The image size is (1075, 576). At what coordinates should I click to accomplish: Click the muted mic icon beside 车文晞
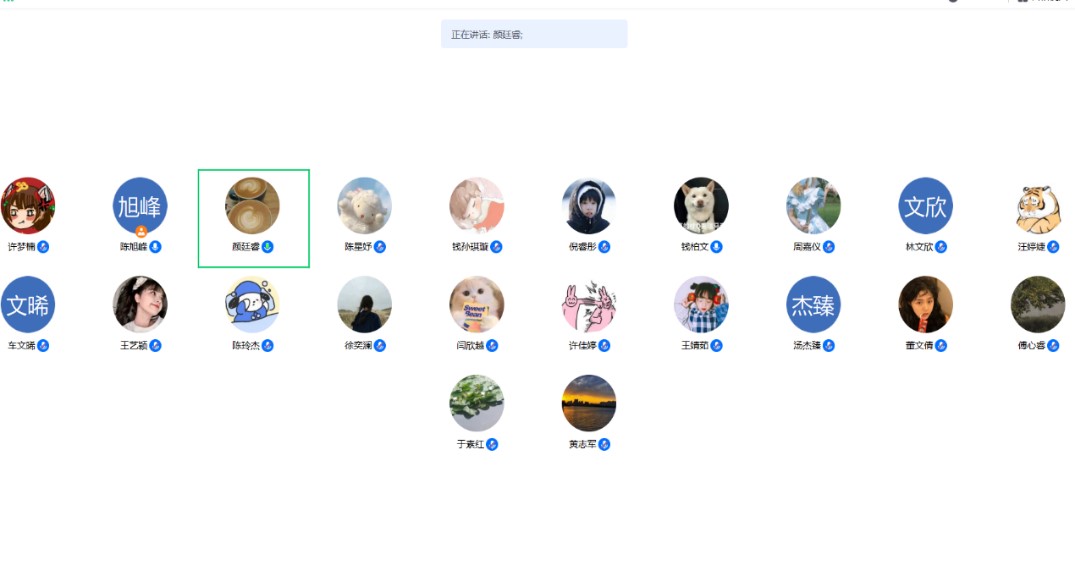pyautogui.click(x=43, y=346)
